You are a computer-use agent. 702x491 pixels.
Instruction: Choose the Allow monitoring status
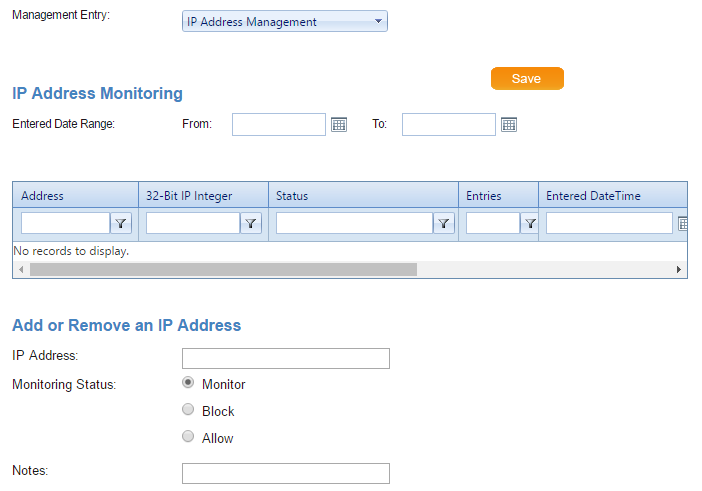pos(188,437)
